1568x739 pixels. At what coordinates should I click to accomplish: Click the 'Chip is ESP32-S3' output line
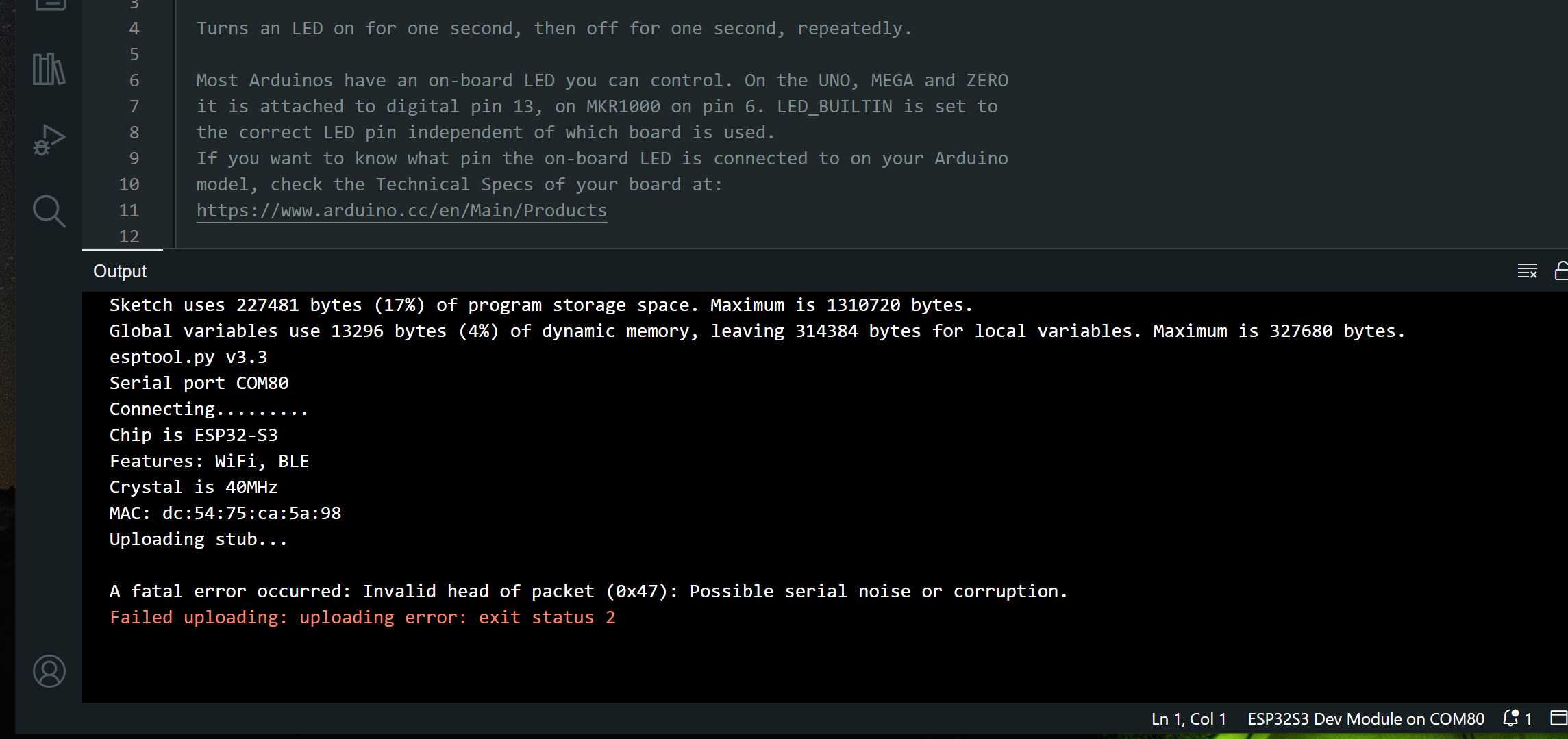[194, 435]
